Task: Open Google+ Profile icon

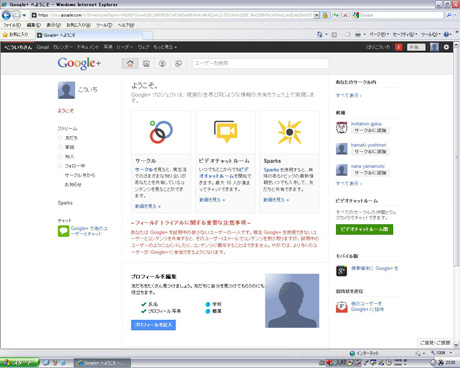Action: point(162,63)
